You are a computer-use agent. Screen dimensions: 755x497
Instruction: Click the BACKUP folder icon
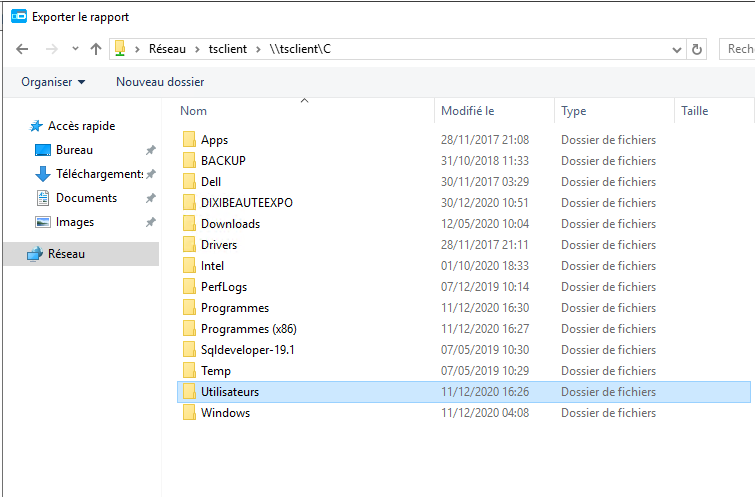coord(189,160)
